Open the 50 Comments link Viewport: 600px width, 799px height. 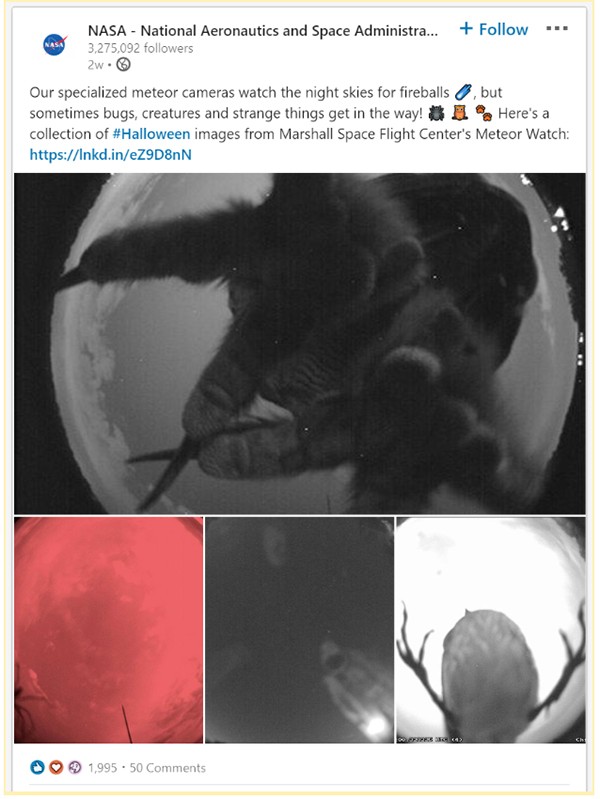click(x=167, y=767)
